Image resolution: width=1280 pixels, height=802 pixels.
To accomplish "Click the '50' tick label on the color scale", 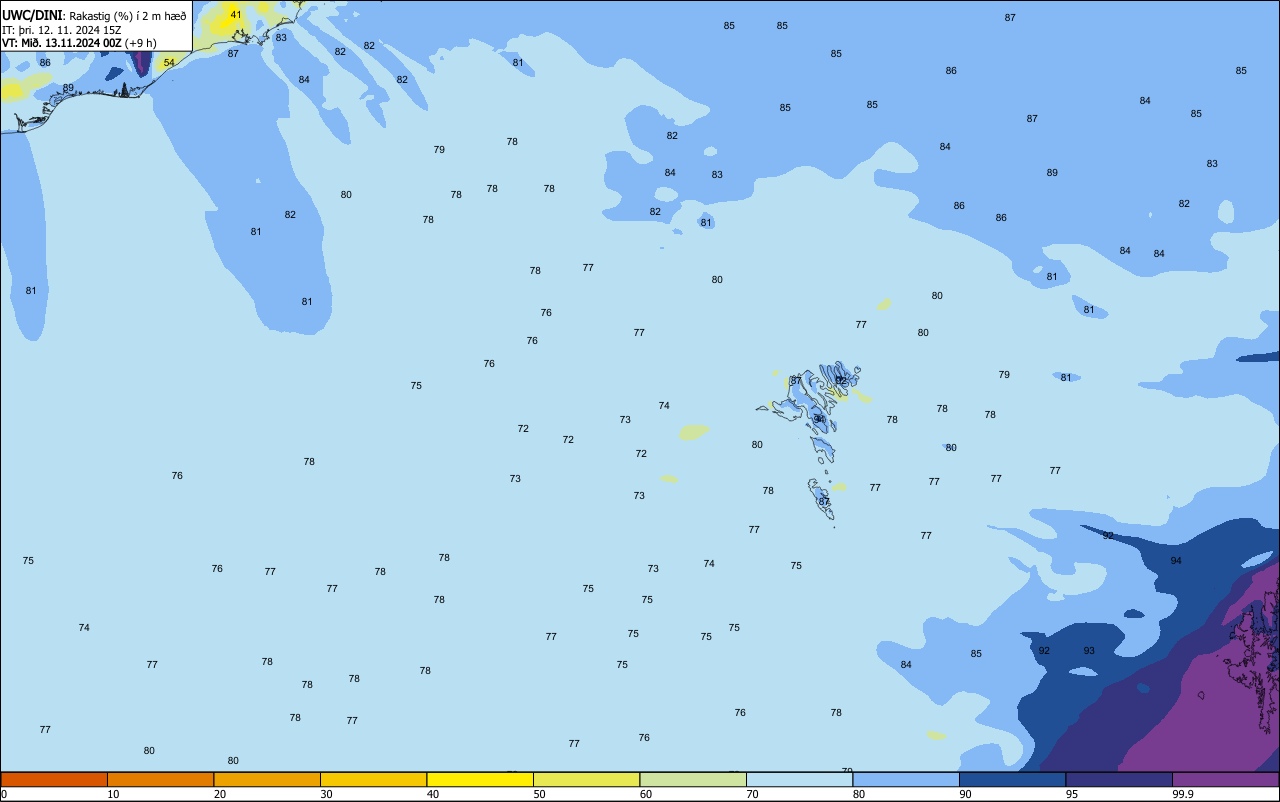I will [x=539, y=794].
